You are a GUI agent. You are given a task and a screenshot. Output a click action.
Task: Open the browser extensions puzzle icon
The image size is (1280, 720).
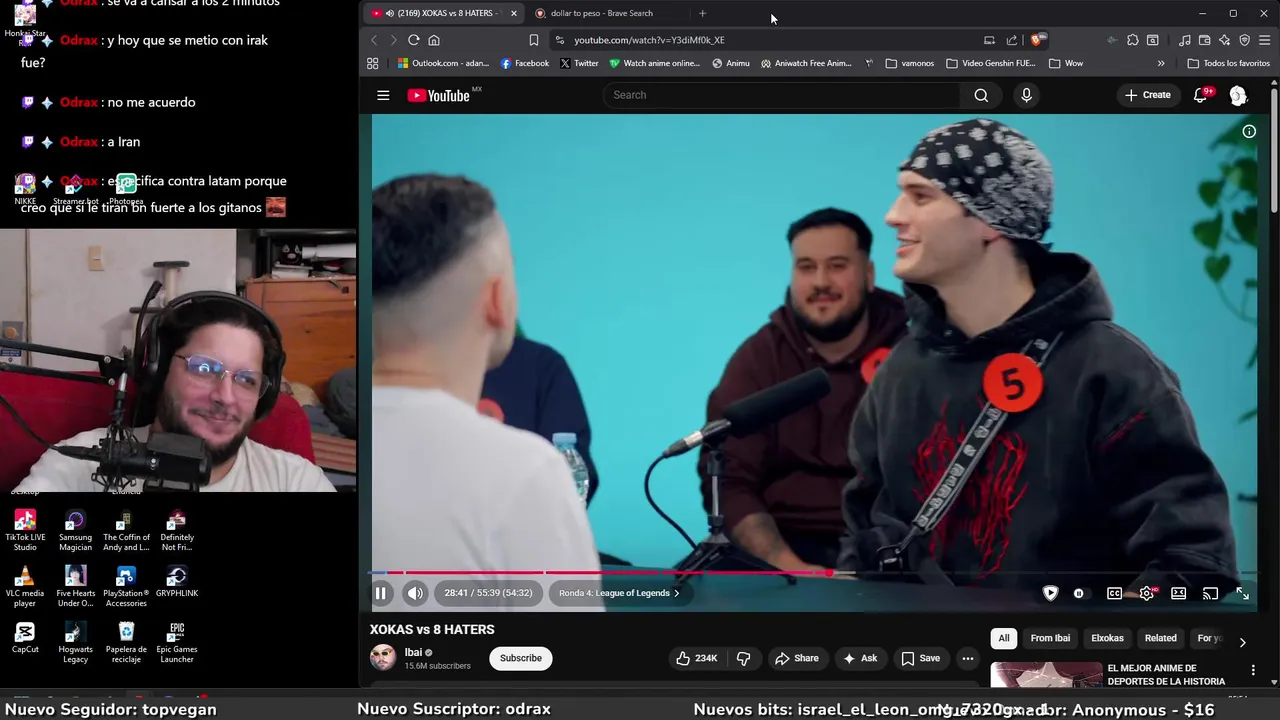coord(1132,40)
